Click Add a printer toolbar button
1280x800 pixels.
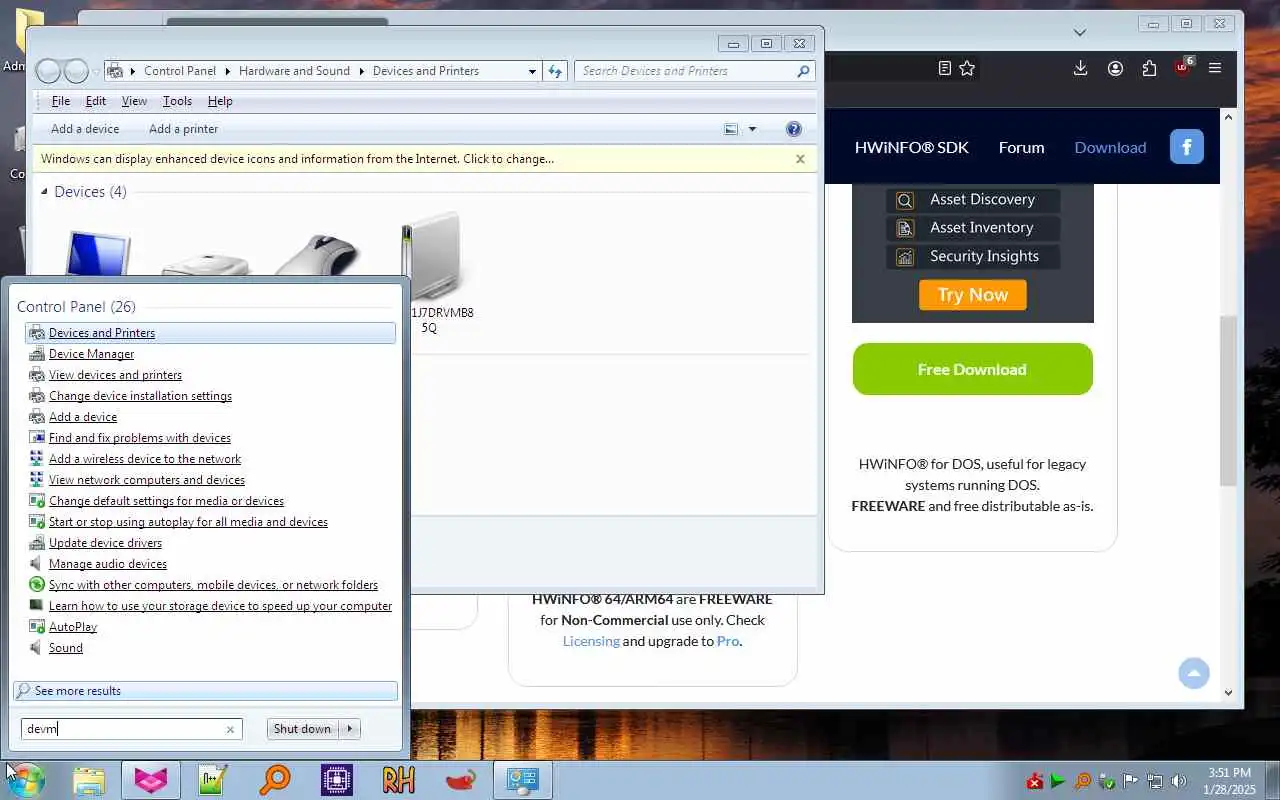click(x=183, y=129)
